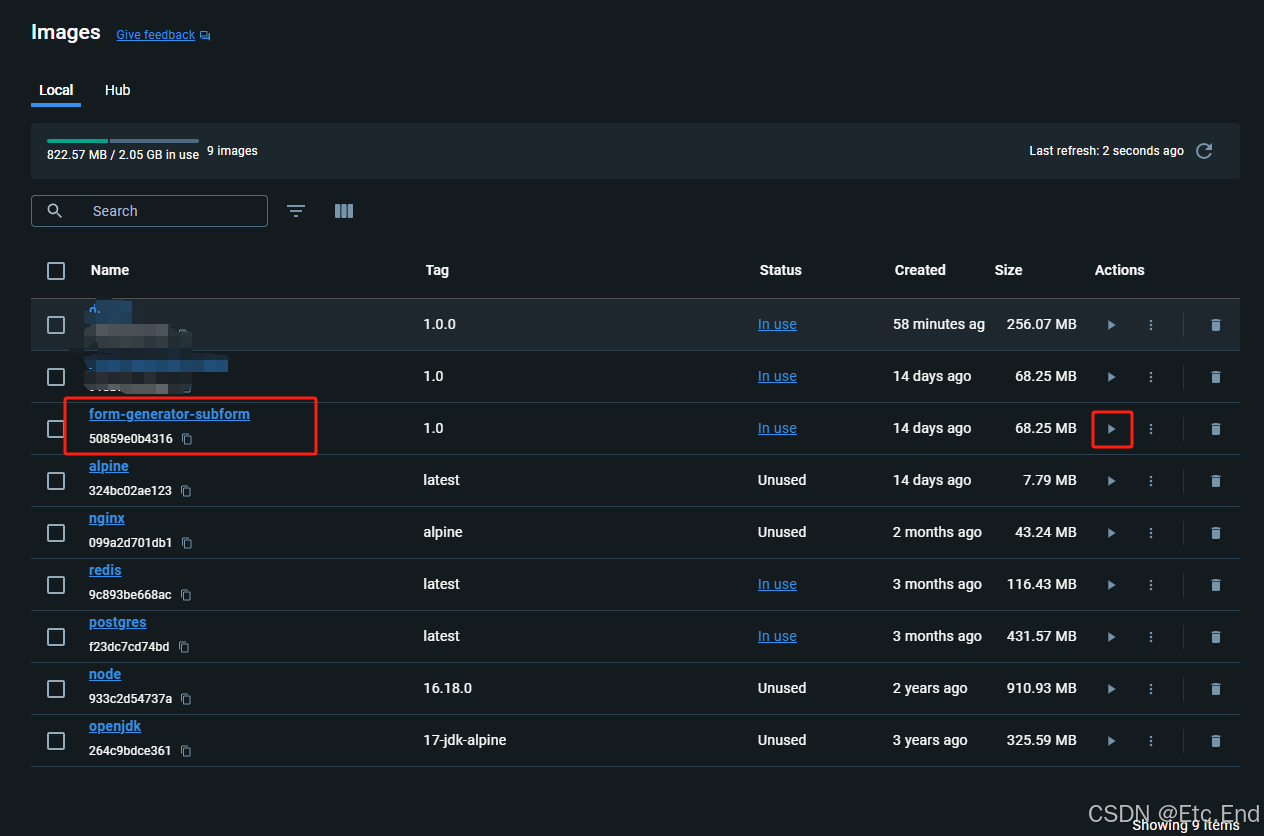
Task: Copy the form-generator-subform ID 50859e0b4316
Action: click(x=187, y=439)
